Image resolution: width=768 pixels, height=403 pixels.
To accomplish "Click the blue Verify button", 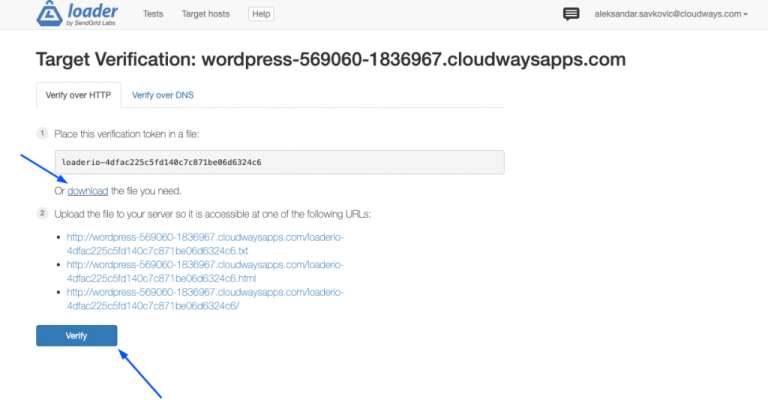I will [76, 335].
